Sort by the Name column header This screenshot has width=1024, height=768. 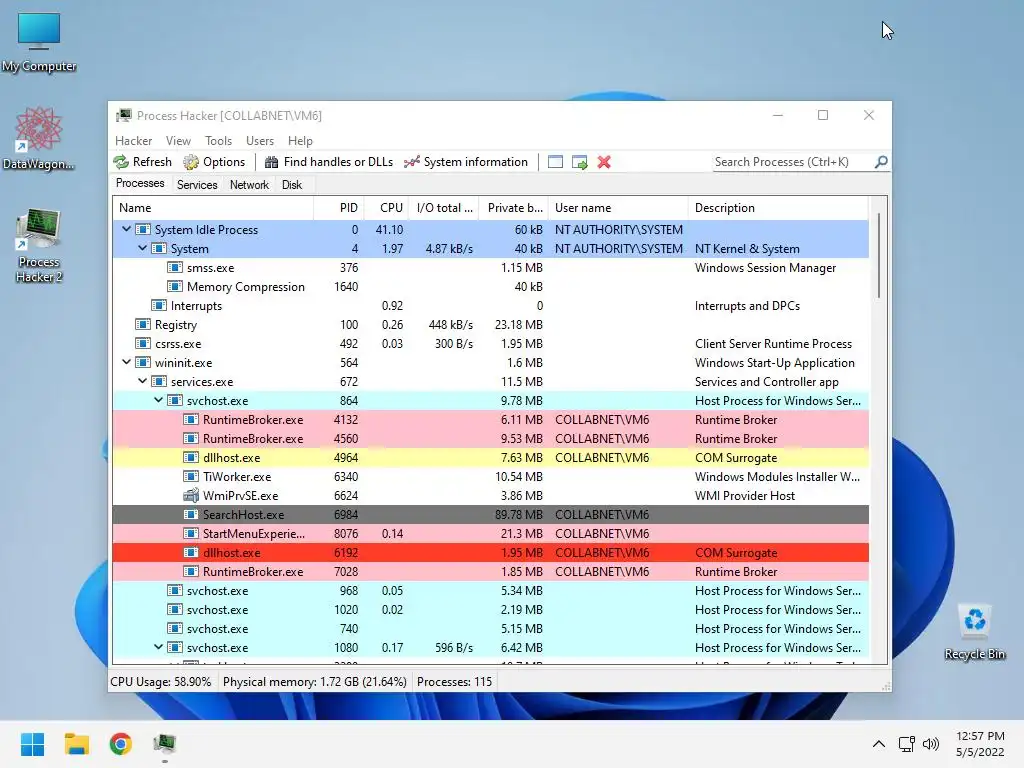pyautogui.click(x=213, y=208)
